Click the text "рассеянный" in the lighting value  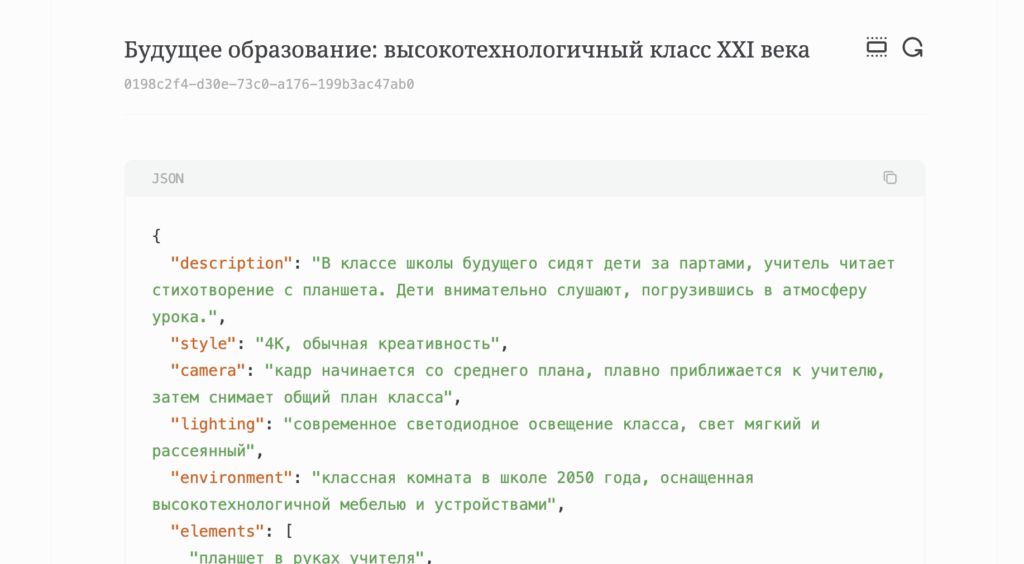pyautogui.click(x=199, y=450)
